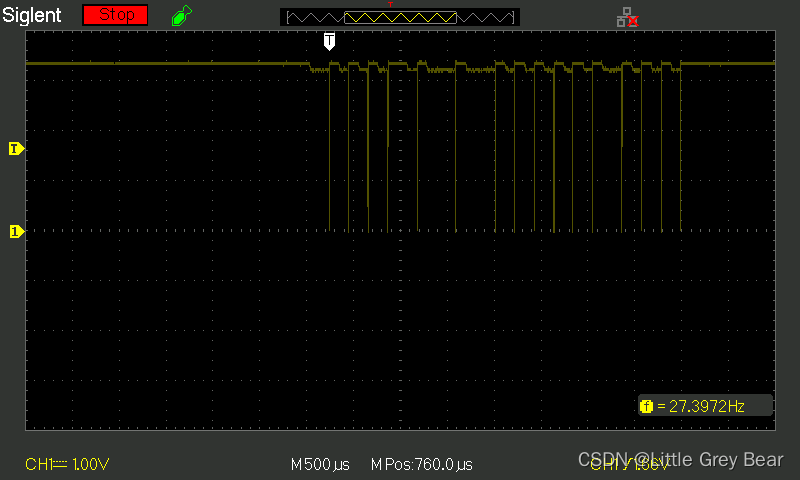Screen dimensions: 800x480
Task: Click the Siglent brand label
Action: [x=32, y=15]
